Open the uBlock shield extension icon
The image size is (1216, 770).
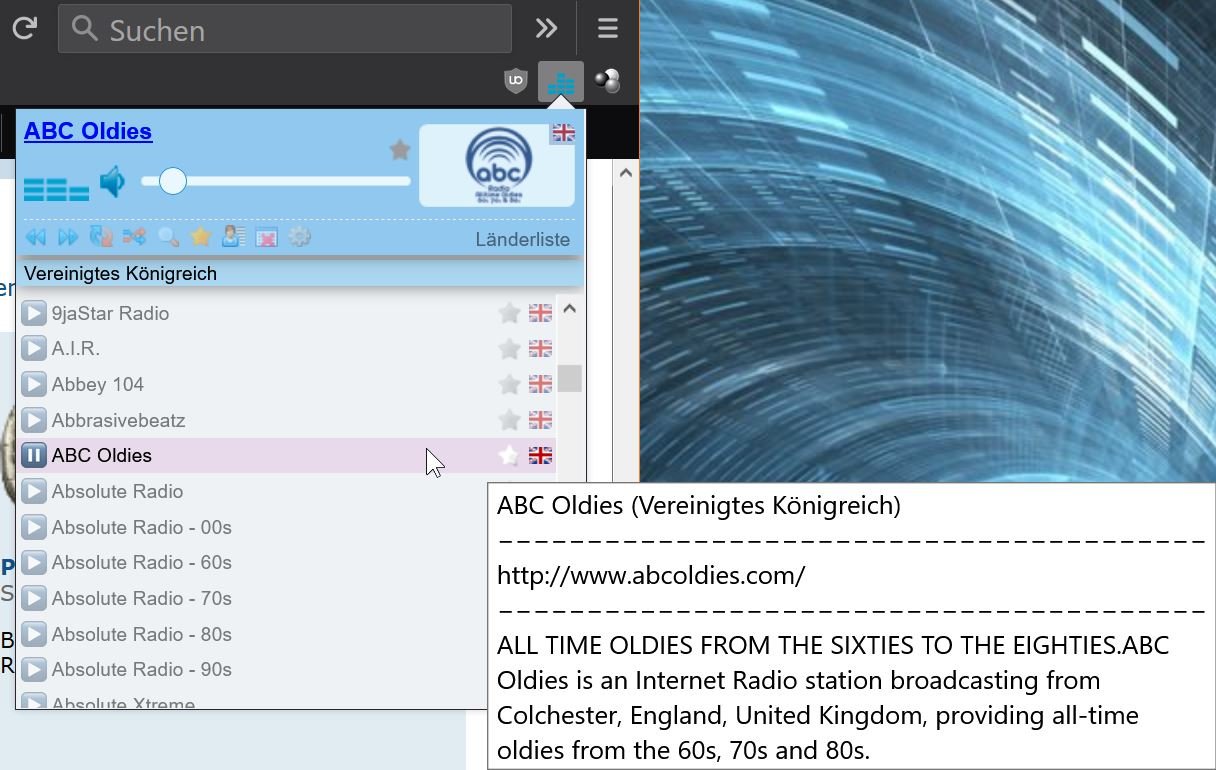click(x=515, y=81)
